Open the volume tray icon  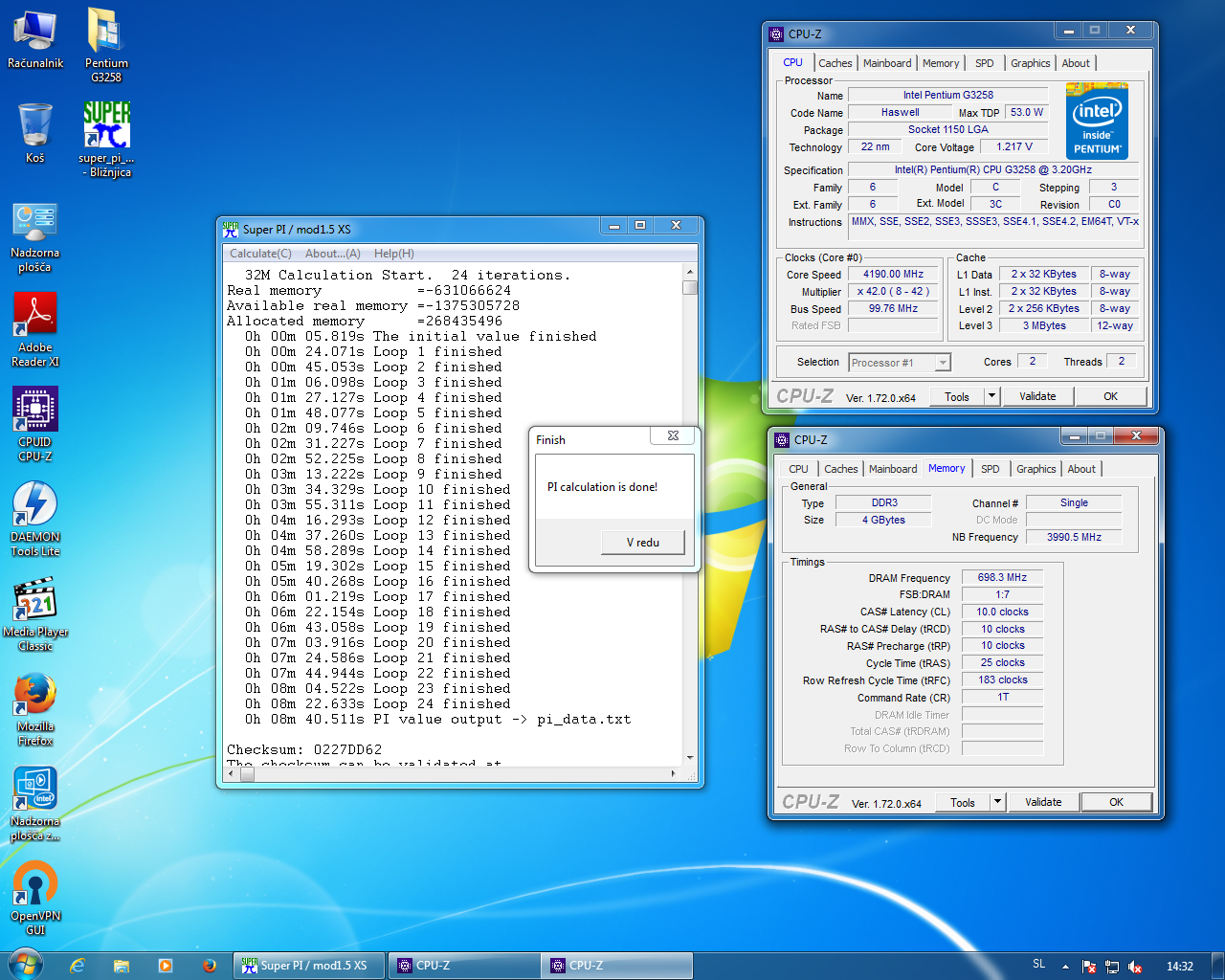click(x=1135, y=967)
